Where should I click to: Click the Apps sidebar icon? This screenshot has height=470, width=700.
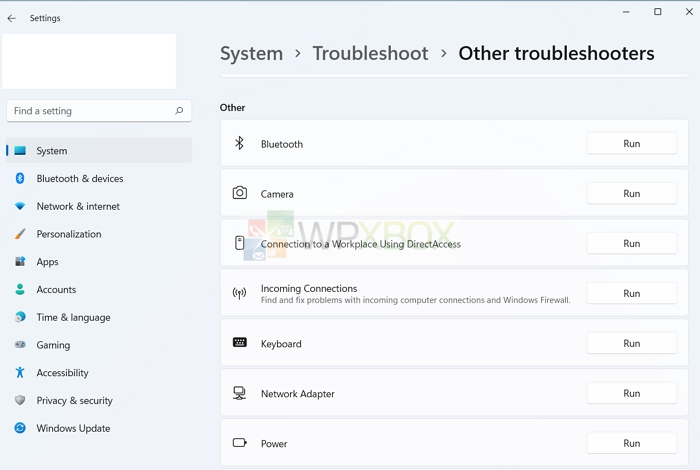coord(20,262)
